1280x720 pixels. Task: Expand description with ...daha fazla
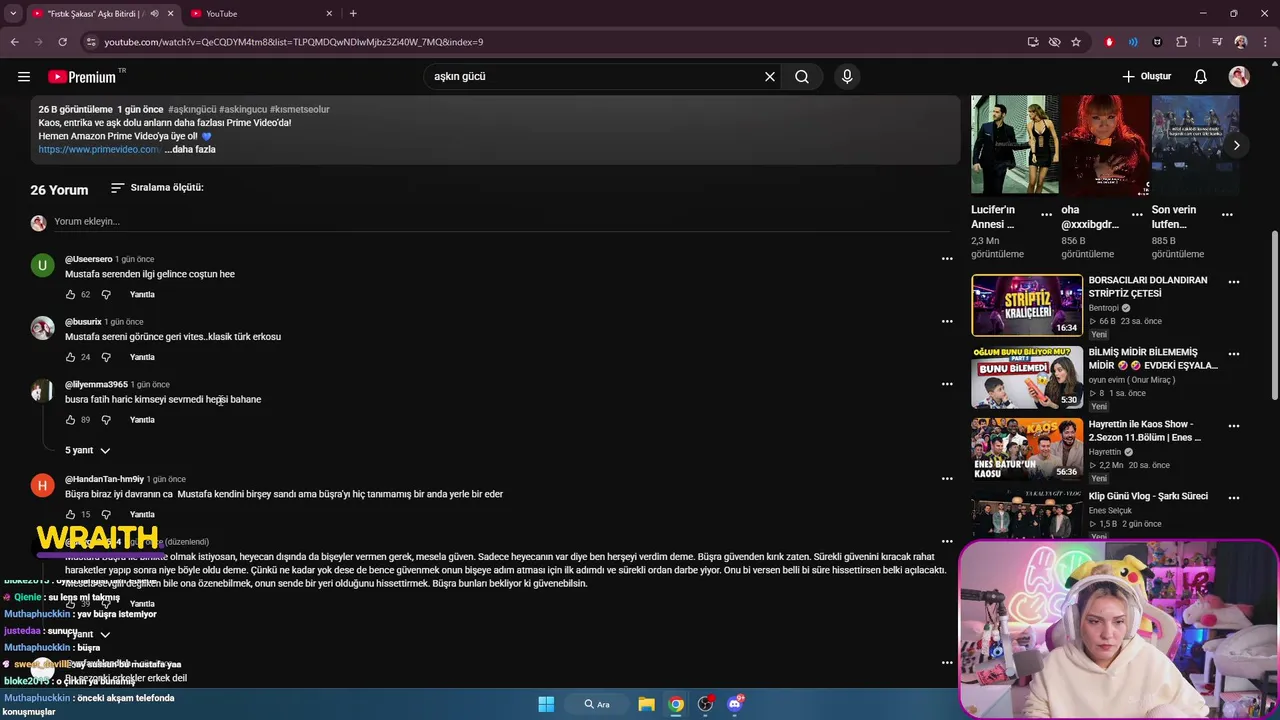(190, 149)
